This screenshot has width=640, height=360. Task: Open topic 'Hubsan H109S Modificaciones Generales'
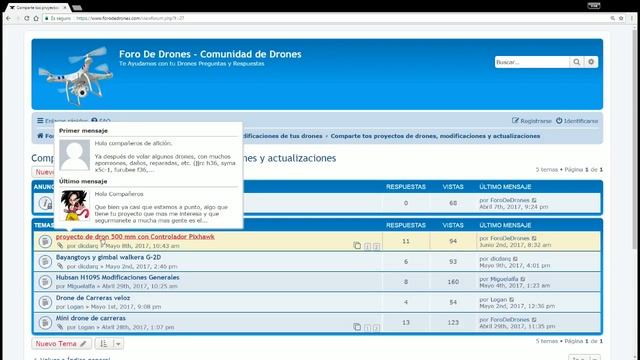[x=118, y=278]
